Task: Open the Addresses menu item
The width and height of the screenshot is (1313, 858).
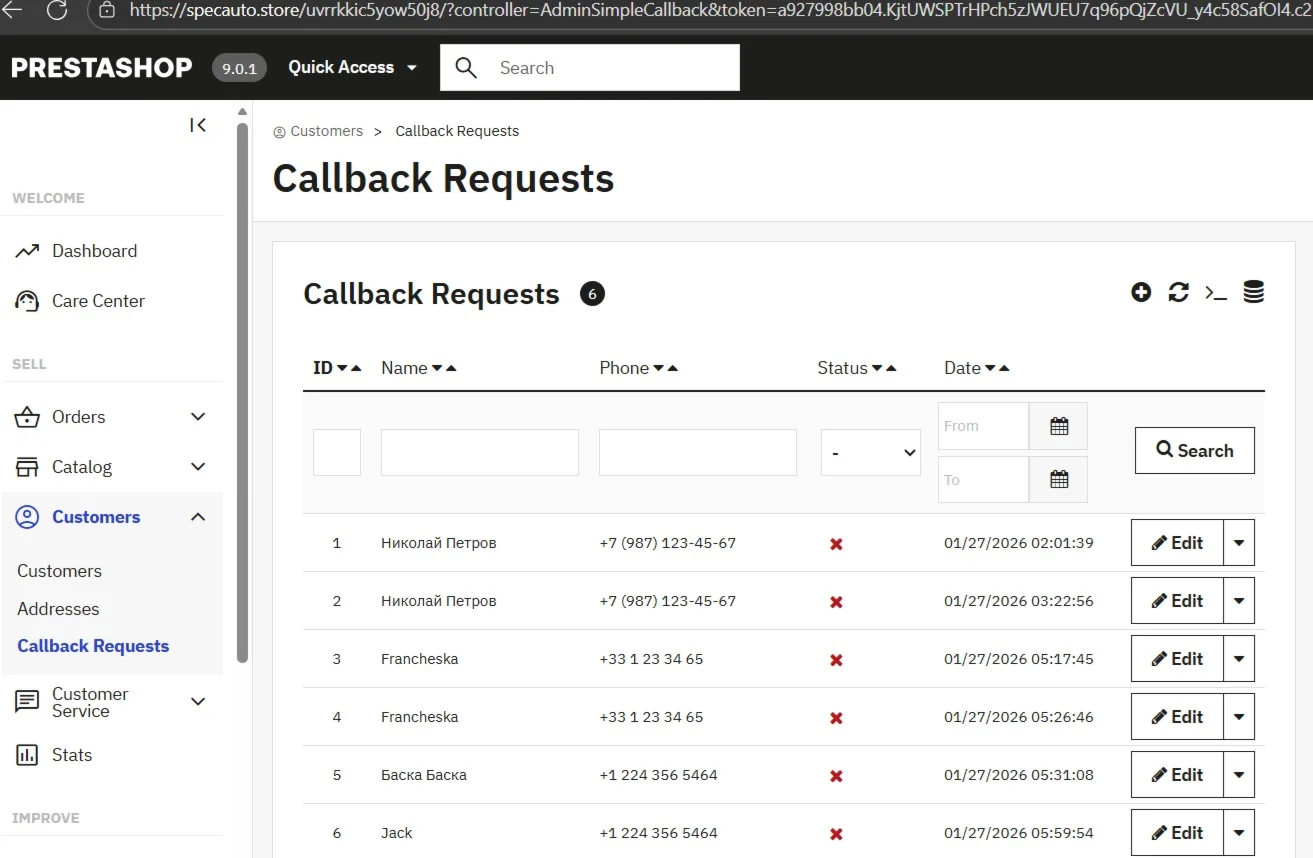Action: 58,608
